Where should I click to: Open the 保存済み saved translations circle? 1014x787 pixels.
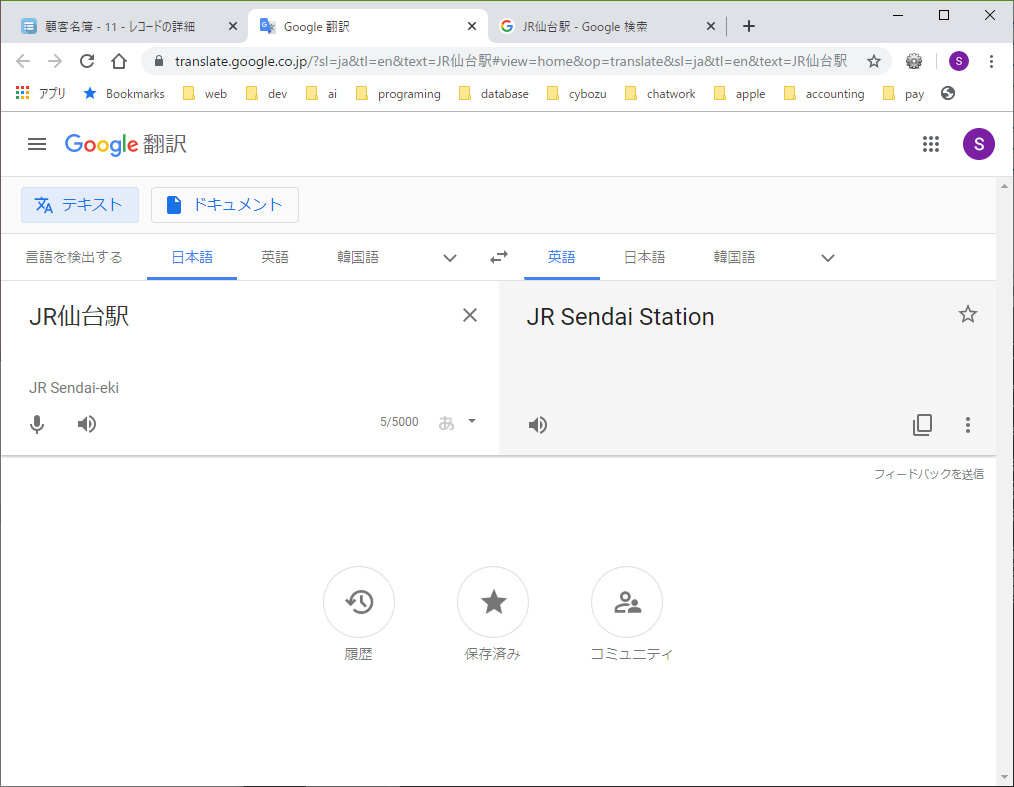pos(493,602)
